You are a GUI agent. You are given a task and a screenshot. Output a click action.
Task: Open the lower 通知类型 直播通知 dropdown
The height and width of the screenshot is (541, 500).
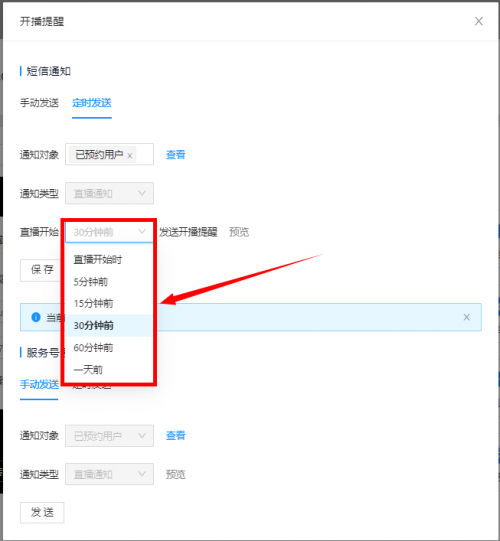coord(109,474)
